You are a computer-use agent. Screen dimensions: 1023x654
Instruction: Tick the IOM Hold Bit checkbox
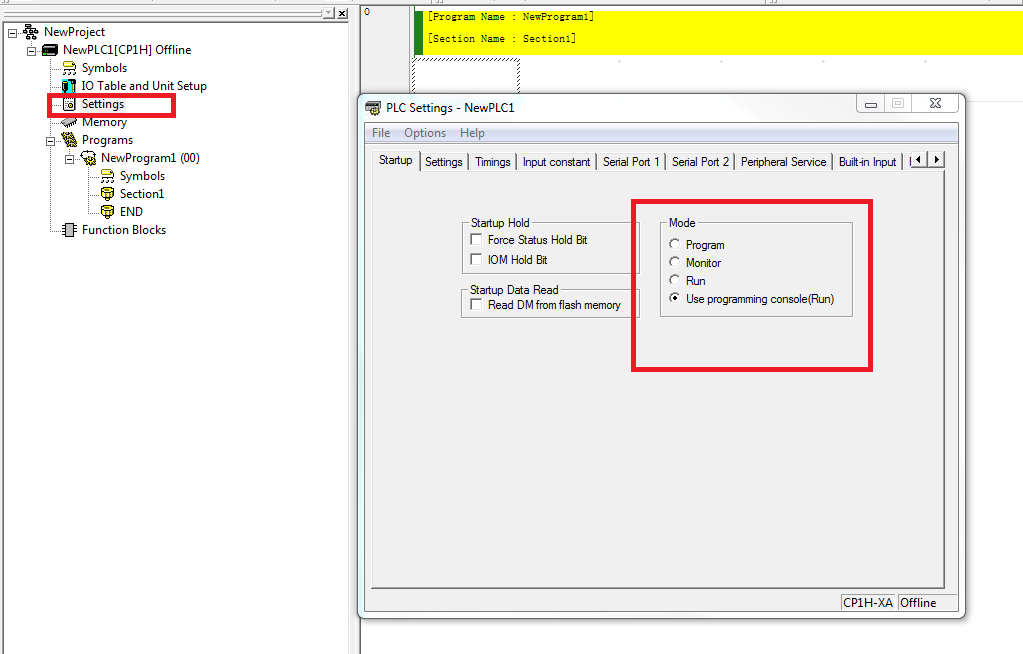pos(476,260)
